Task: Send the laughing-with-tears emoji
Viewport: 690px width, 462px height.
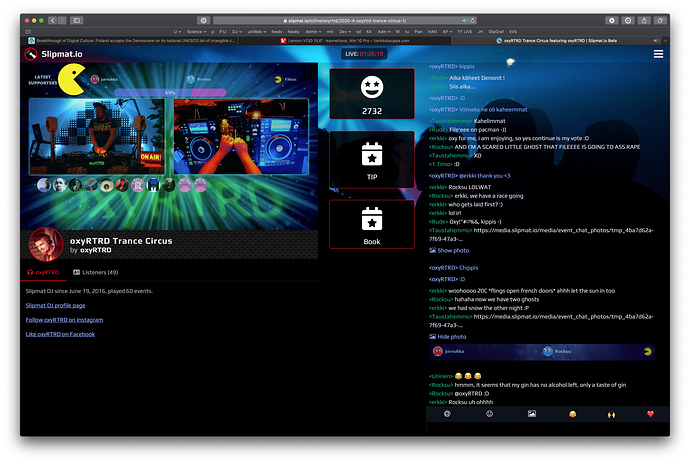Action: (x=572, y=414)
